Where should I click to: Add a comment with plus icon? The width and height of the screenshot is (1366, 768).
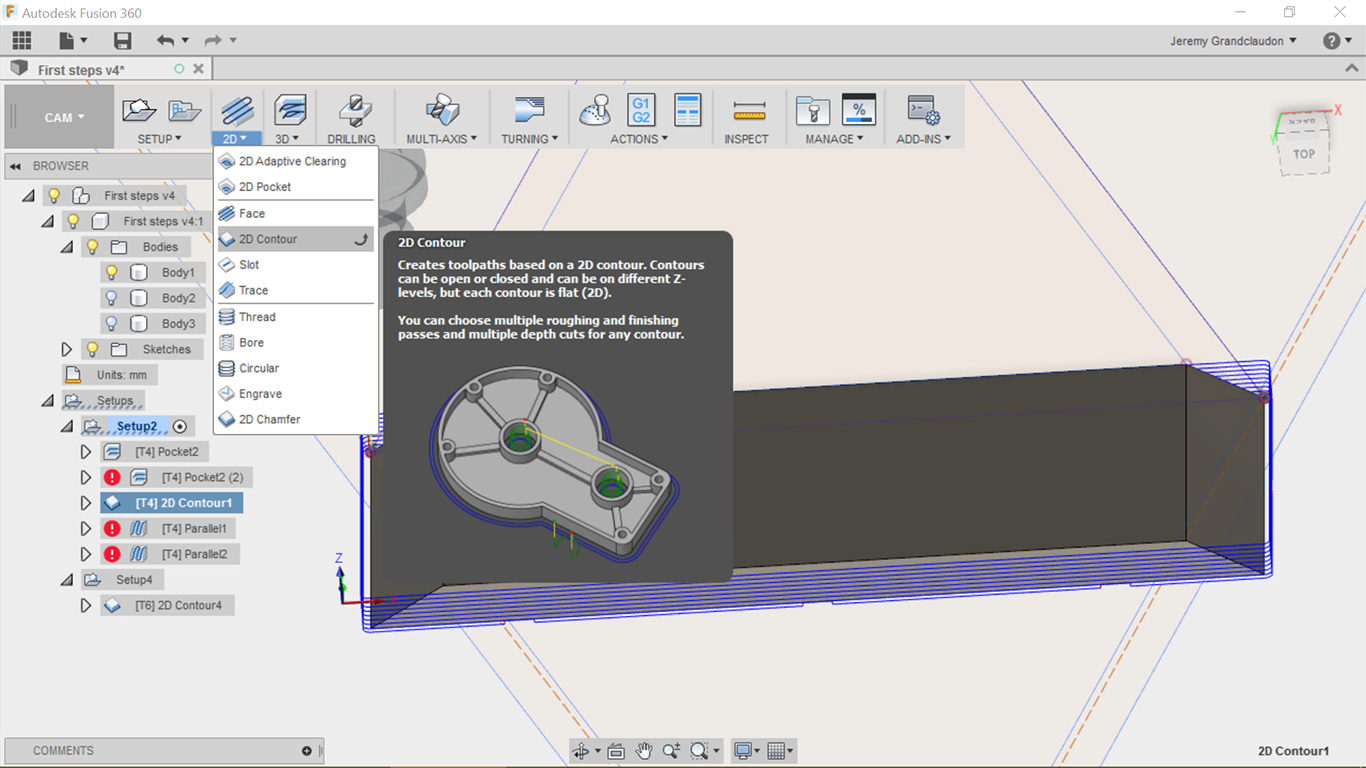click(x=307, y=751)
